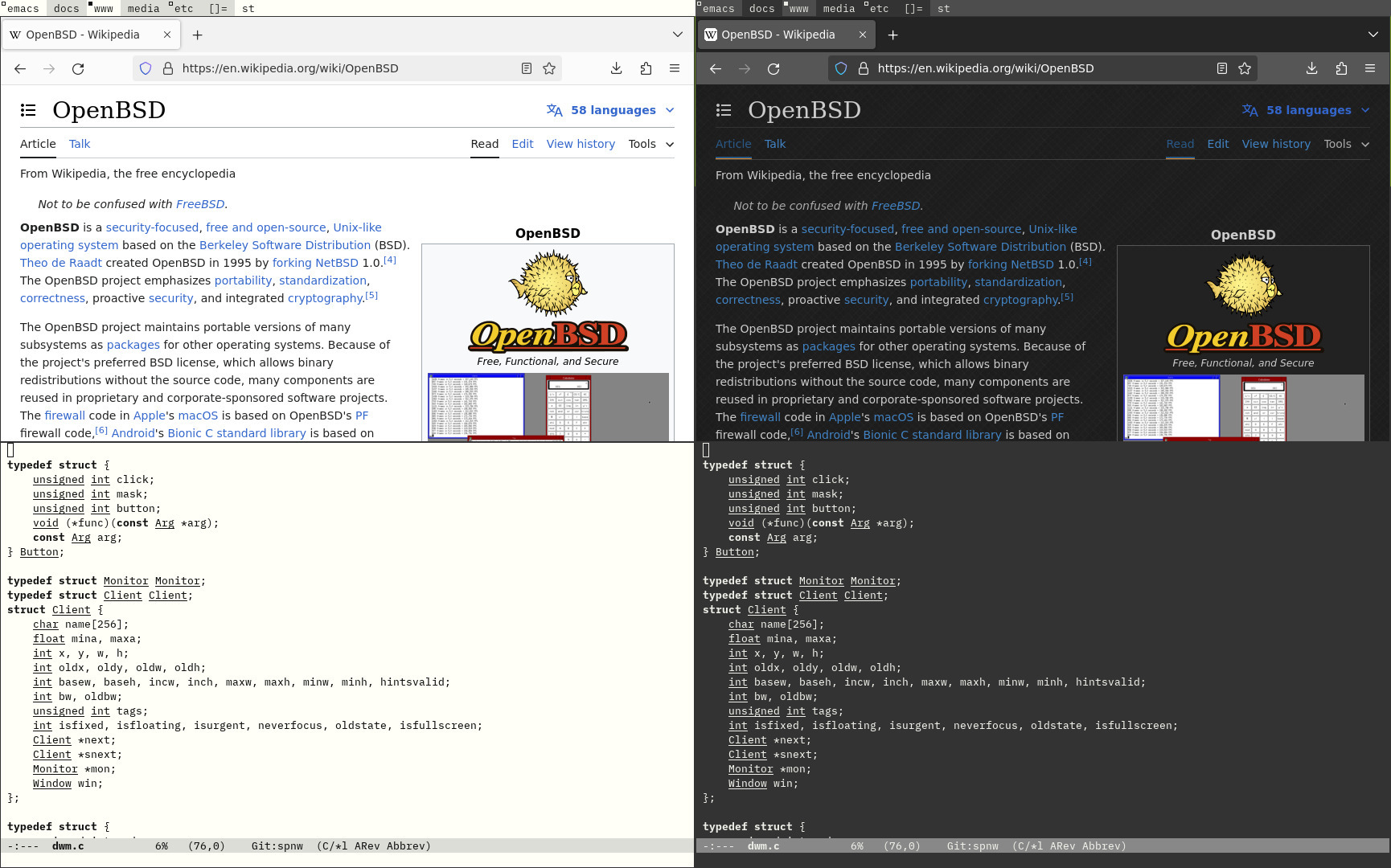Open extensions in the dark Firefox window
This screenshot has width=1391, height=868.
pos(1341,68)
